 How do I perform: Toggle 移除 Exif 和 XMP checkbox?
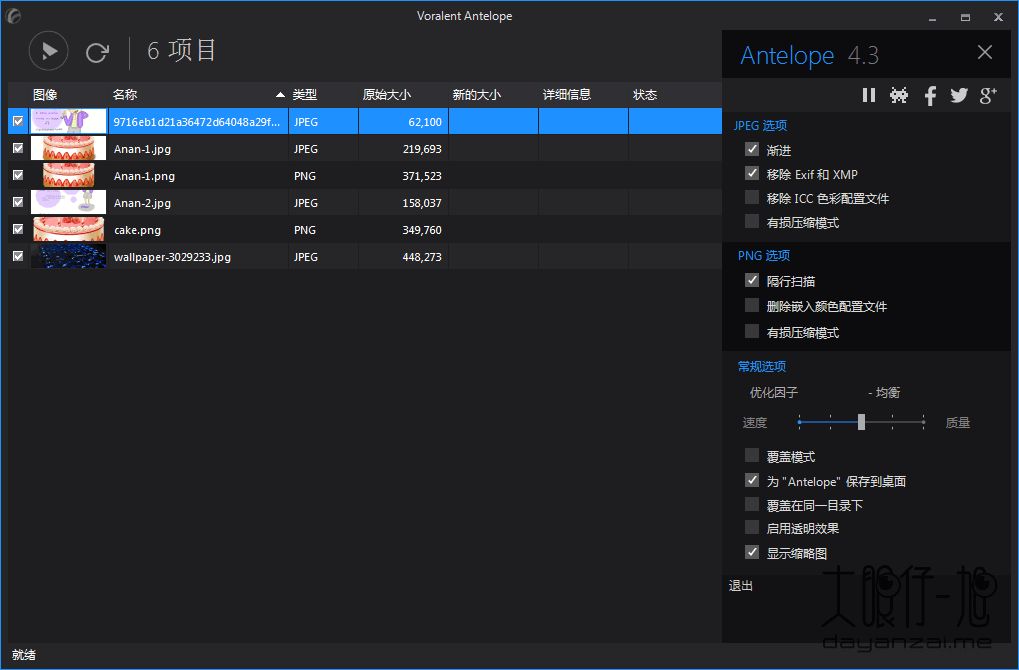752,173
